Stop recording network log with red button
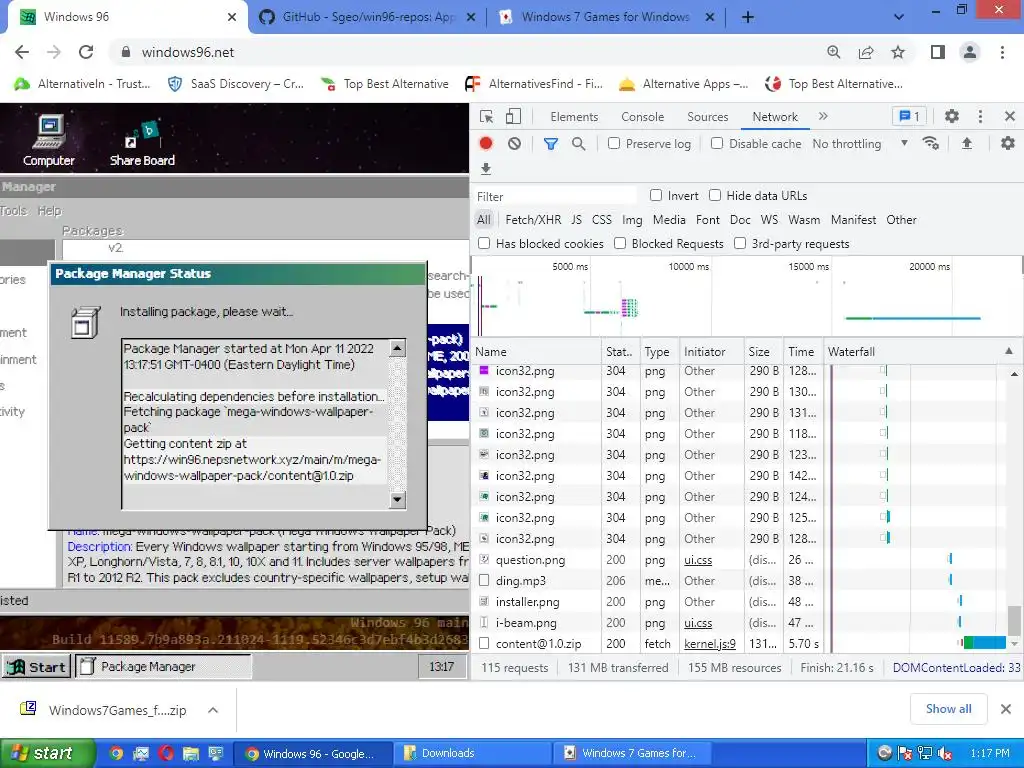The height and width of the screenshot is (768, 1024). coord(486,144)
